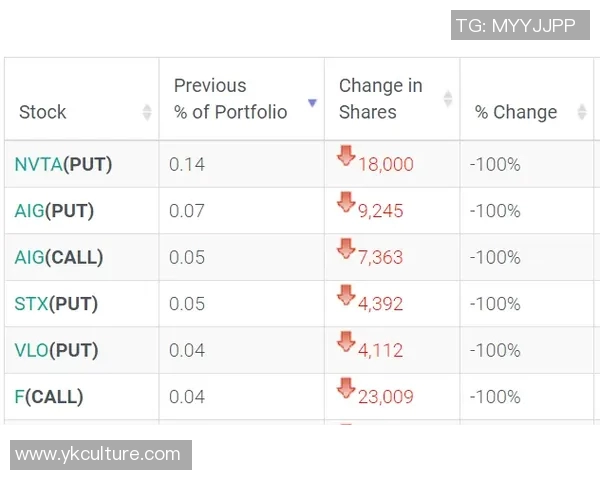Image resolution: width=600 pixels, height=480 pixels.
Task: Click the red down arrow beside 9,245
Action: tap(347, 203)
